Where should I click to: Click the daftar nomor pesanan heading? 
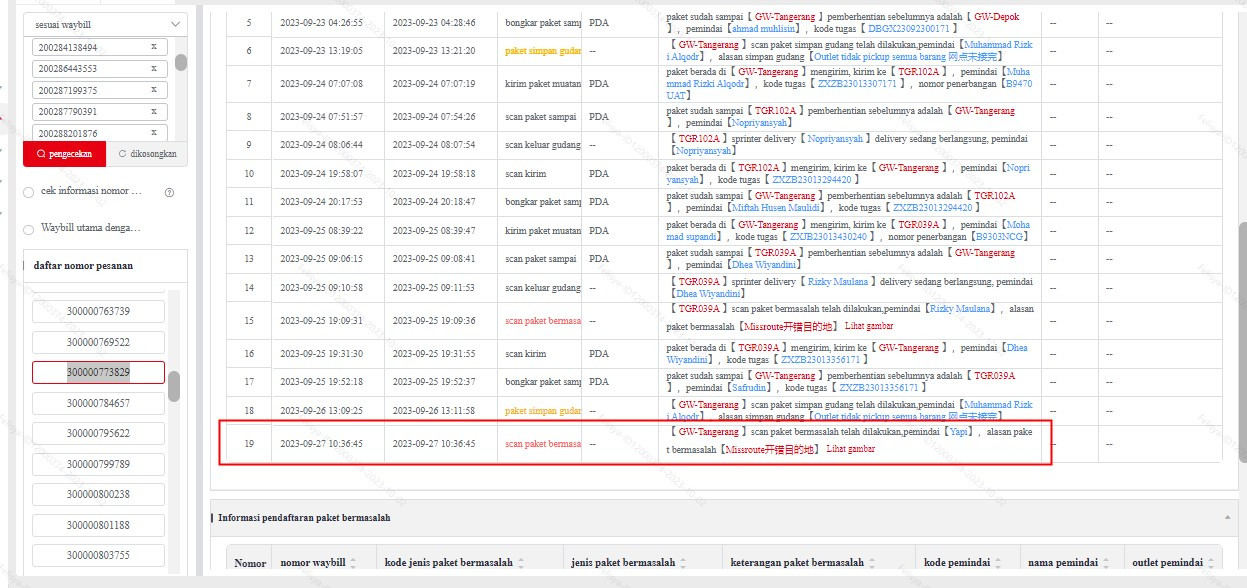(x=83, y=265)
